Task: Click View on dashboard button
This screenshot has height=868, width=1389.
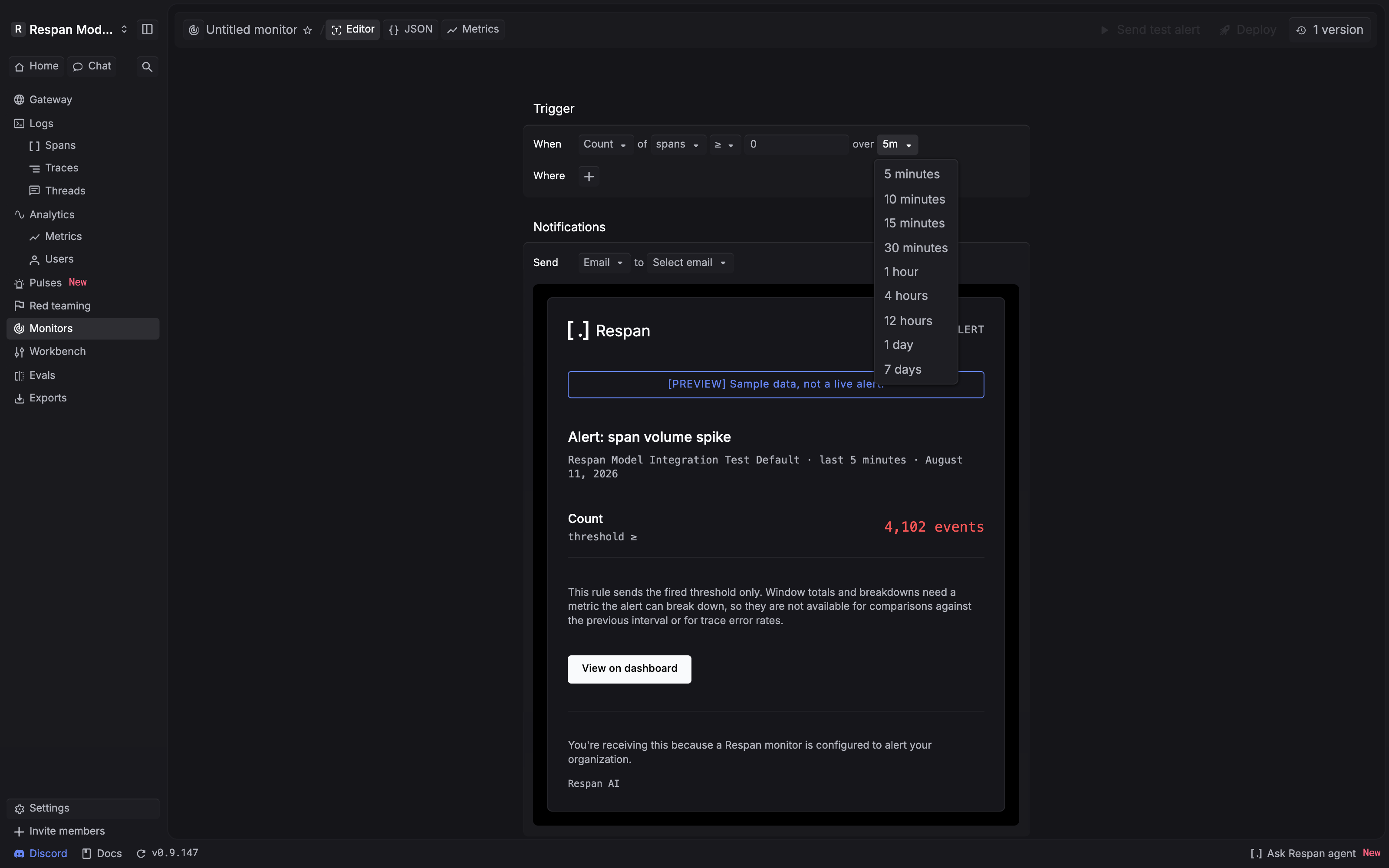Action: point(629,669)
